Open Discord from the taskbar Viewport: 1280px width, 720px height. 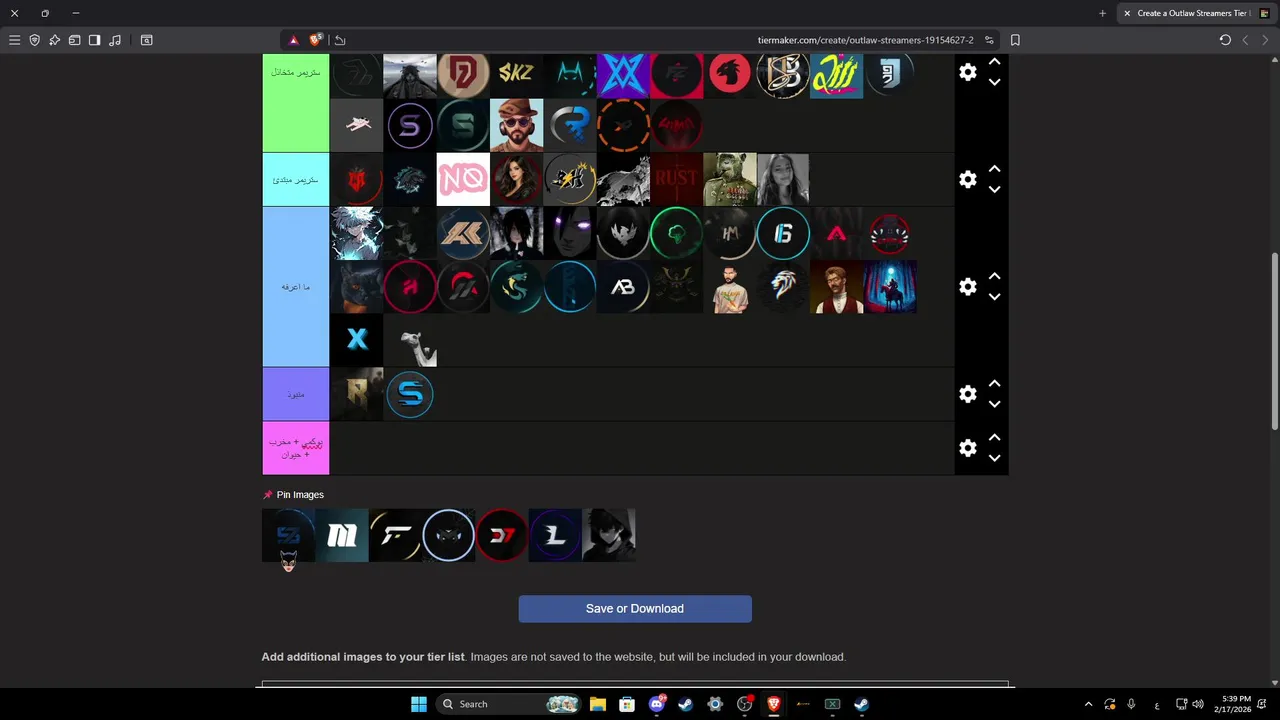(656, 704)
